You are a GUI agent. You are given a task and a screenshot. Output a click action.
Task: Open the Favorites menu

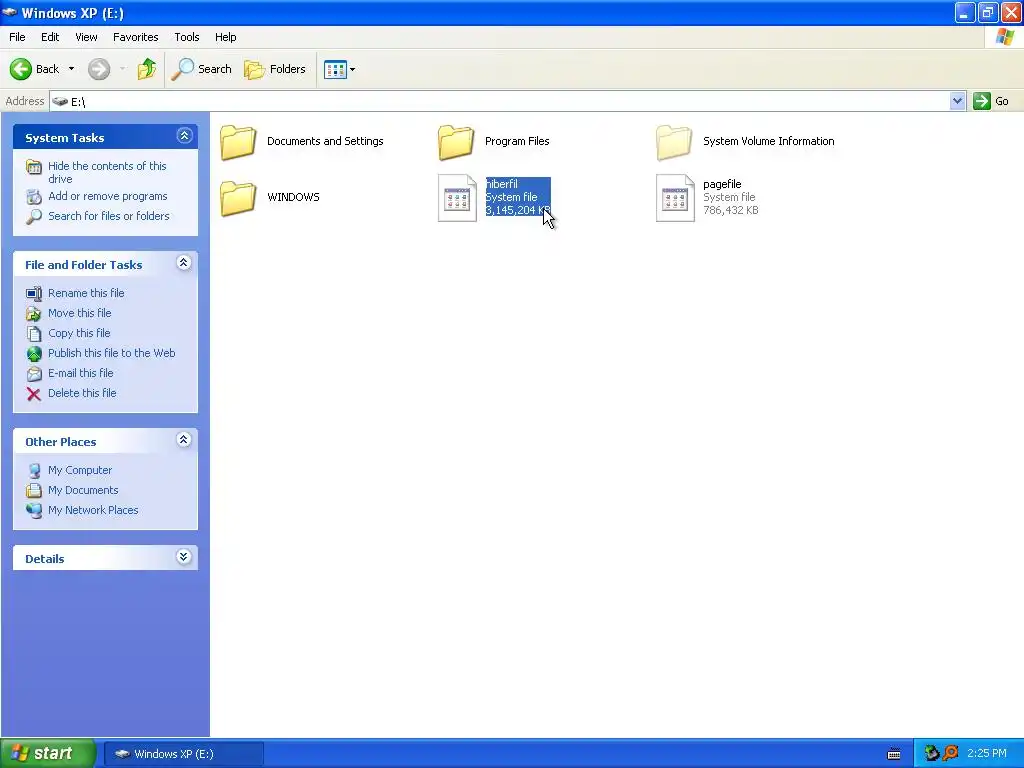135,37
